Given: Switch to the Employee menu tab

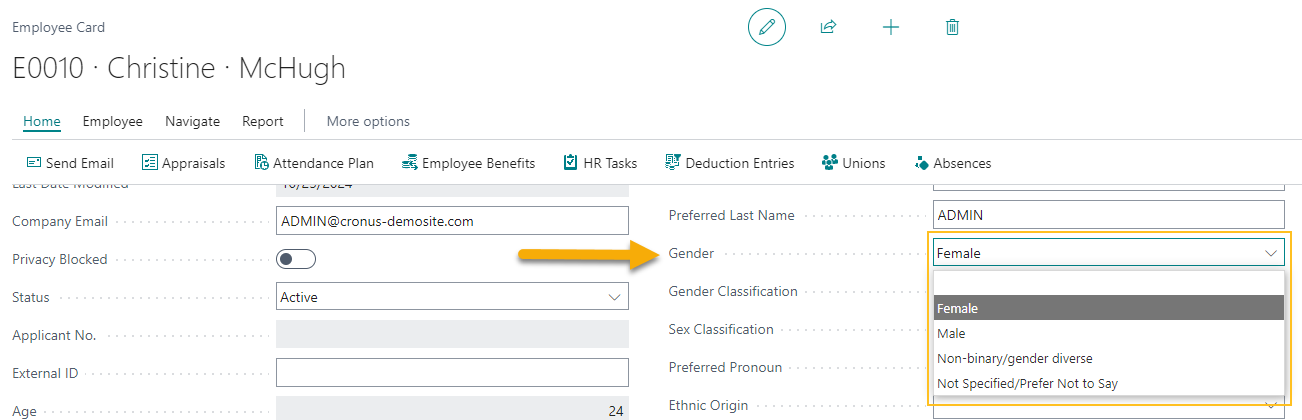Looking at the screenshot, I should pyautogui.click(x=113, y=121).
